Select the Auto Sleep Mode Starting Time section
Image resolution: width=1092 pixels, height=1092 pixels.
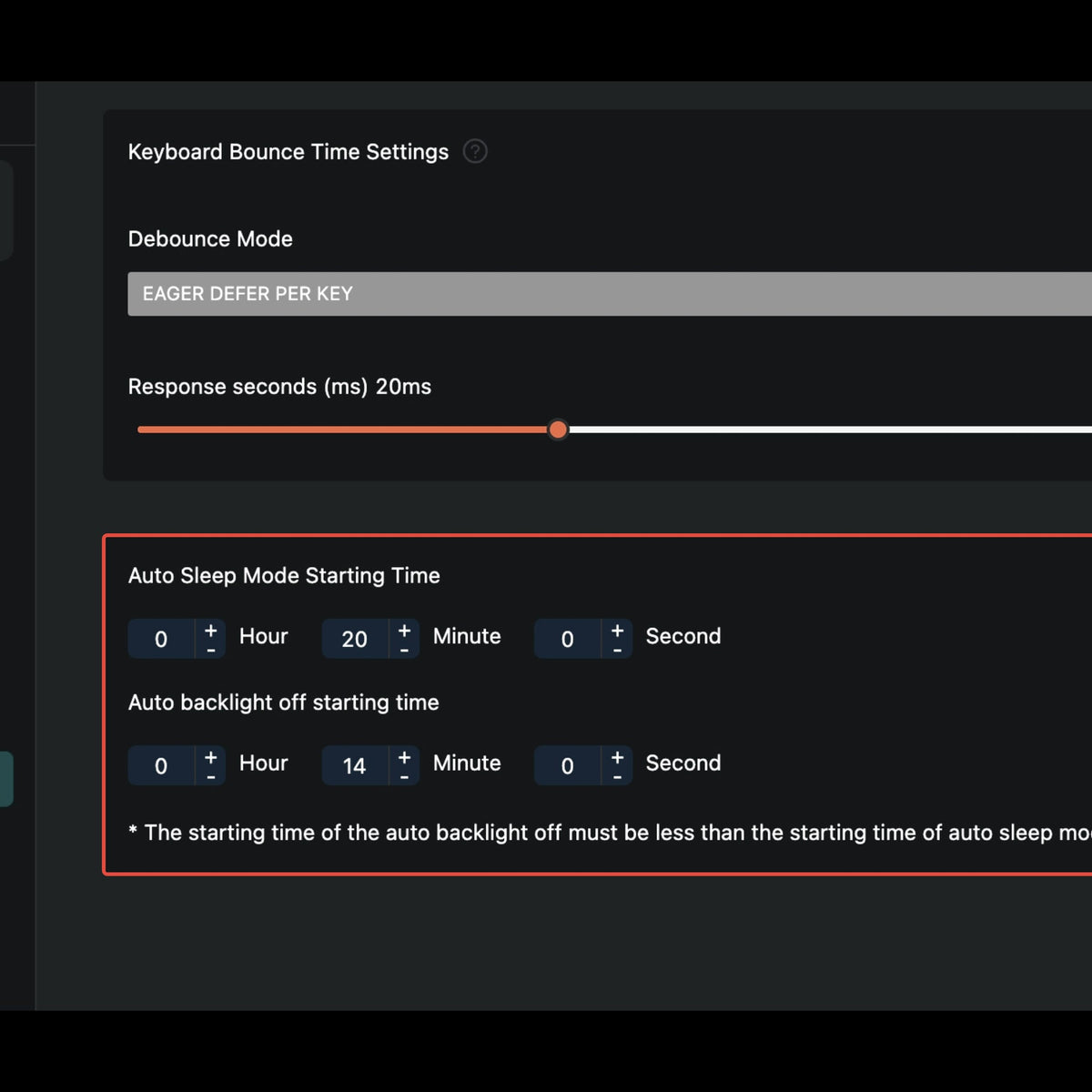click(x=284, y=575)
